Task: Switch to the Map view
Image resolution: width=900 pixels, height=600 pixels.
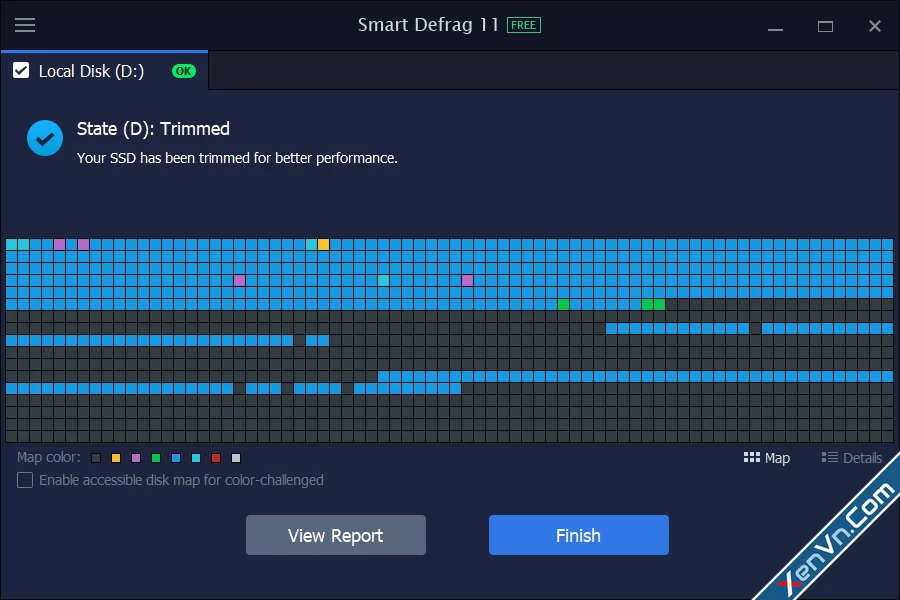Action: (767, 458)
